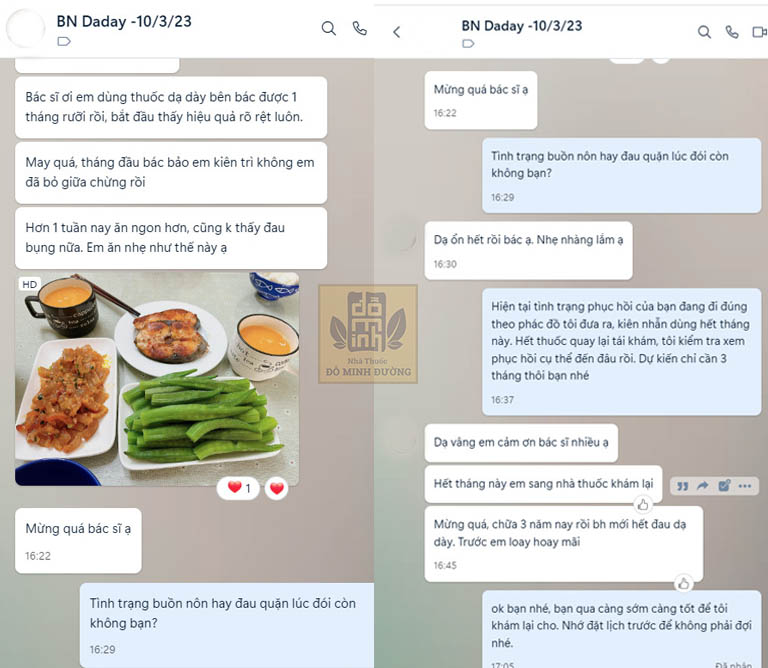Click the label tag icon under left chat title
This screenshot has width=768, height=668.
pyautogui.click(x=64, y=41)
